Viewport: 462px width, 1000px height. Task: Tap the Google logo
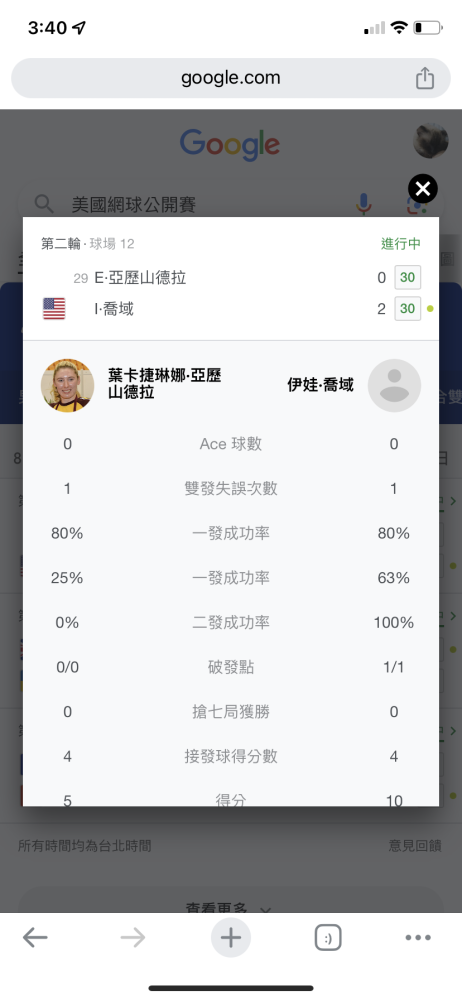click(230, 145)
